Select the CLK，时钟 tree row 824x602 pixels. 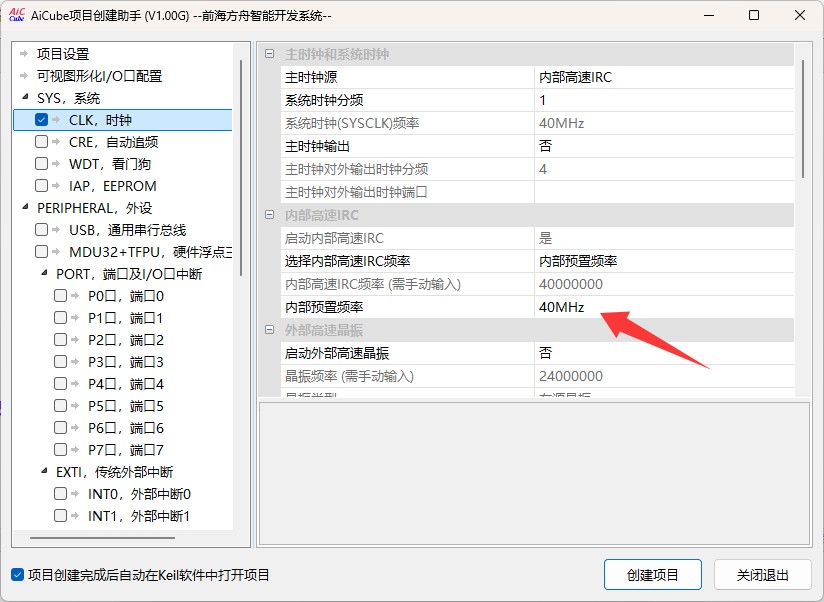122,120
